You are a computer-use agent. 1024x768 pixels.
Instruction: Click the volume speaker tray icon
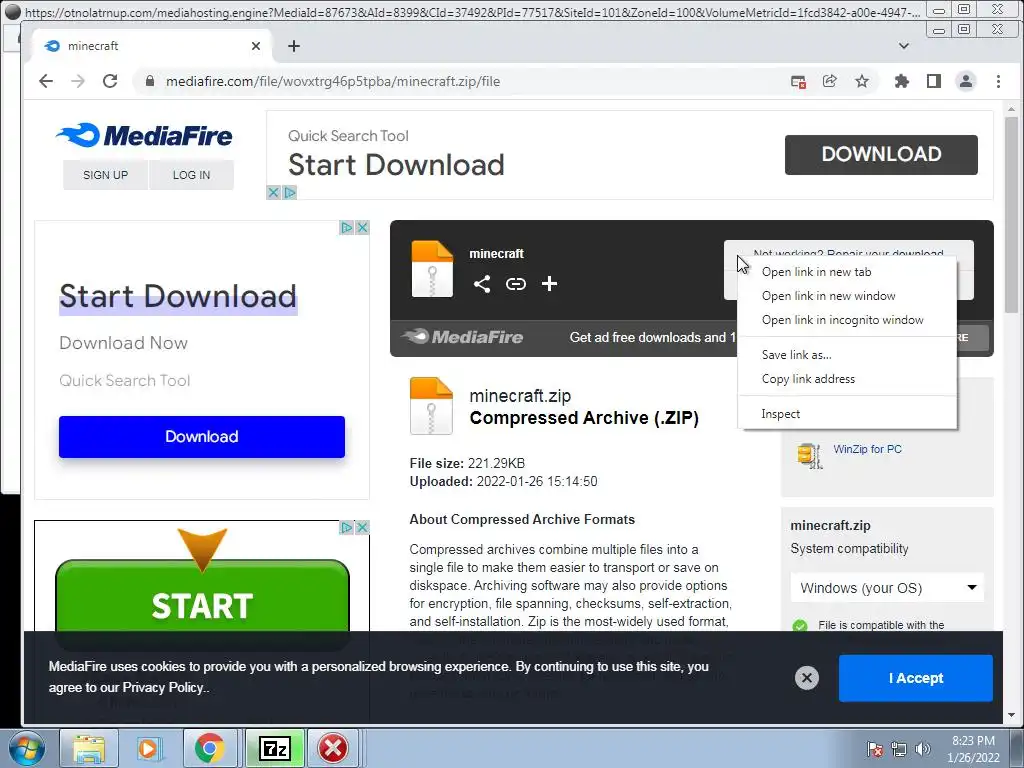[923, 749]
